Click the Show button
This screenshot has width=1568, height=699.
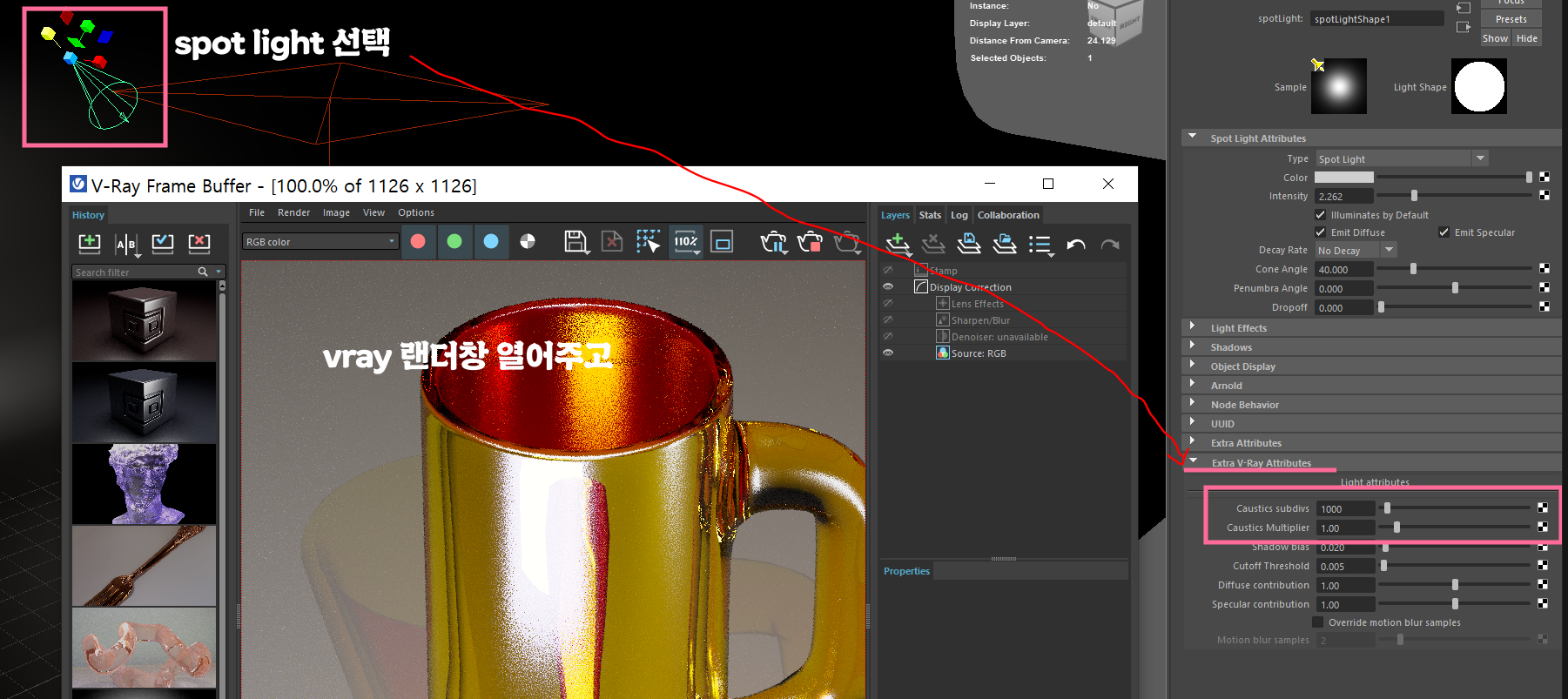(1495, 38)
